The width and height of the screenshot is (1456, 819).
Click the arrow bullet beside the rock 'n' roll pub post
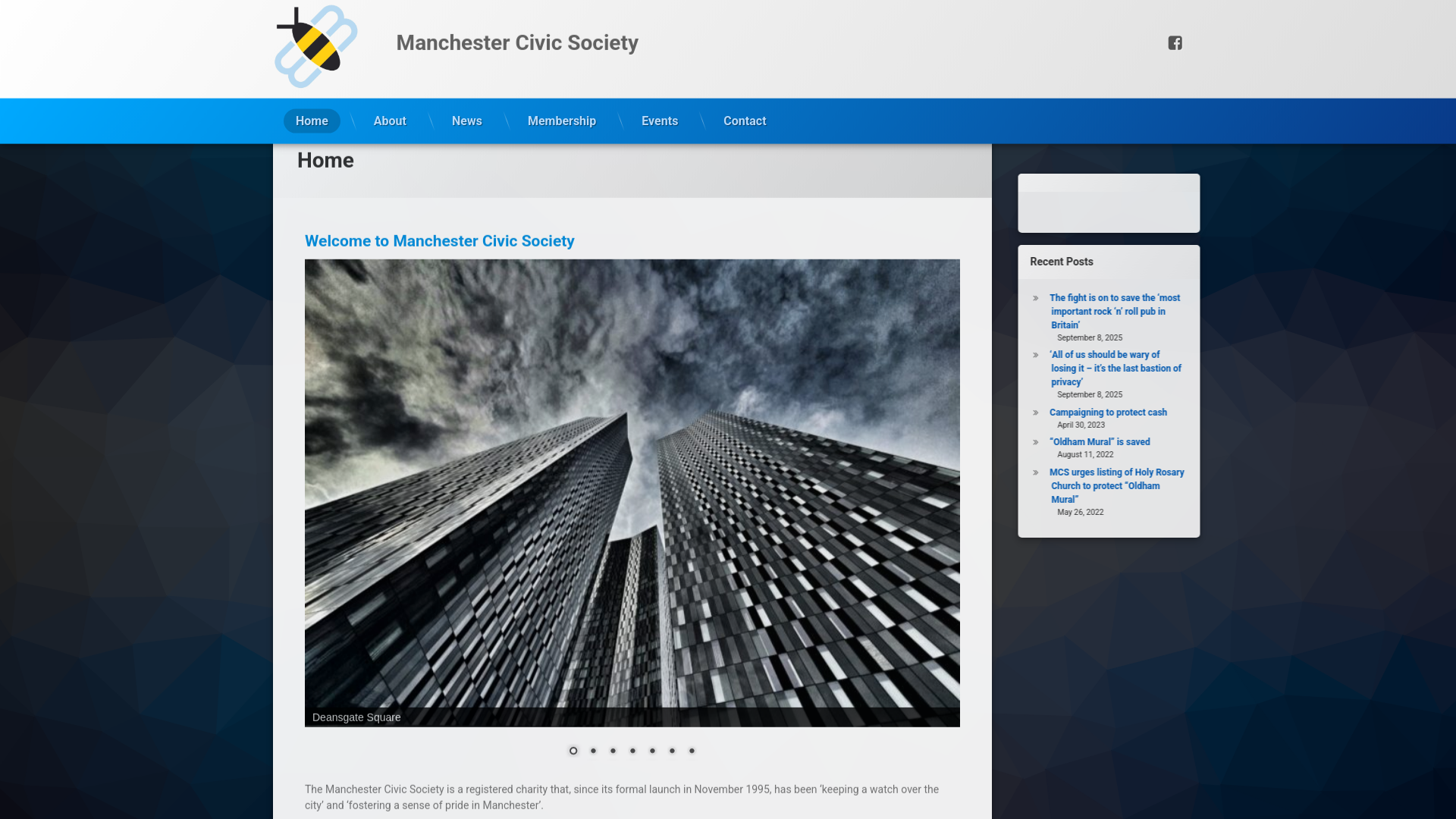1035,298
